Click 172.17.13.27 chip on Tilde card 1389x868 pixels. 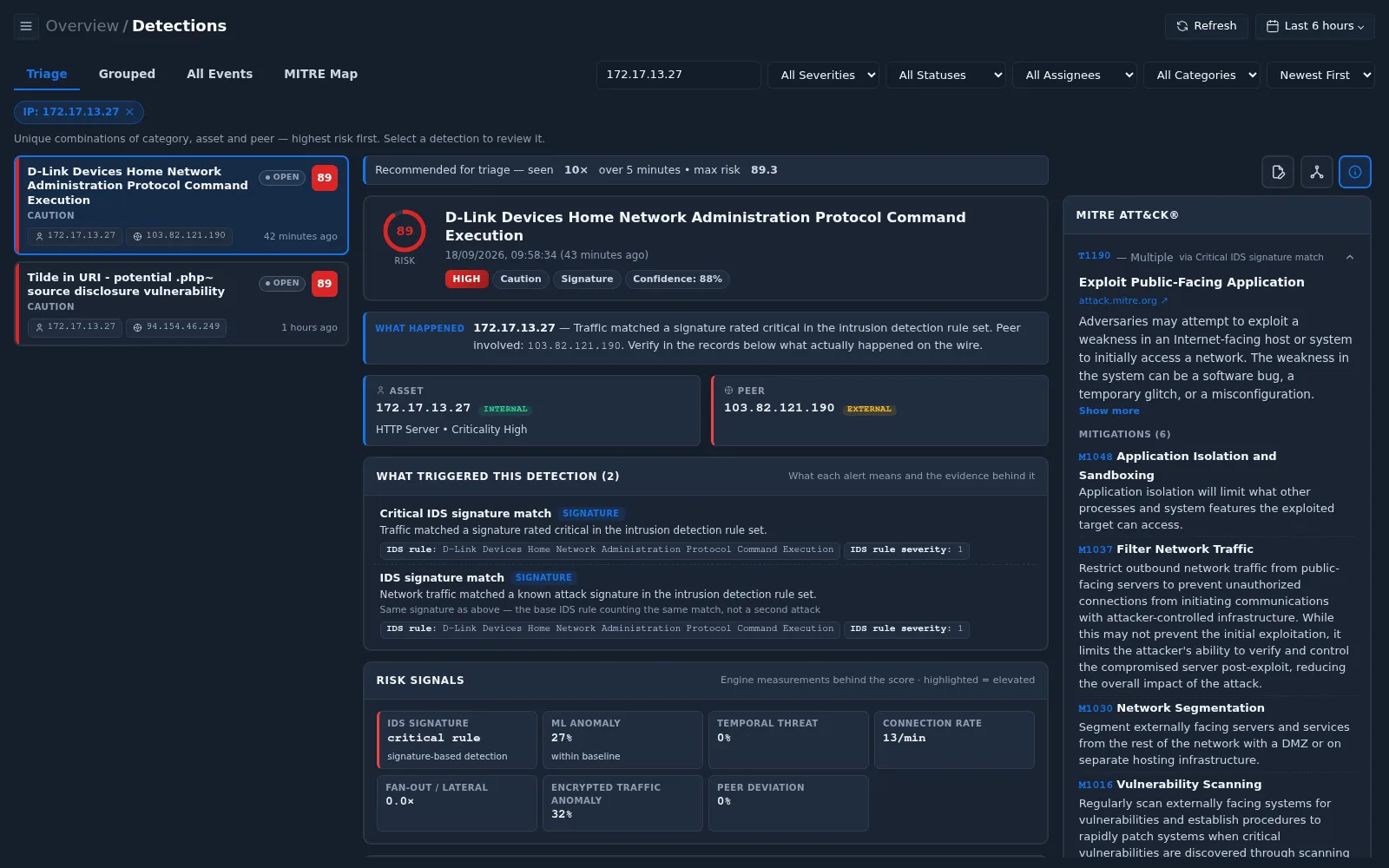pos(75,327)
